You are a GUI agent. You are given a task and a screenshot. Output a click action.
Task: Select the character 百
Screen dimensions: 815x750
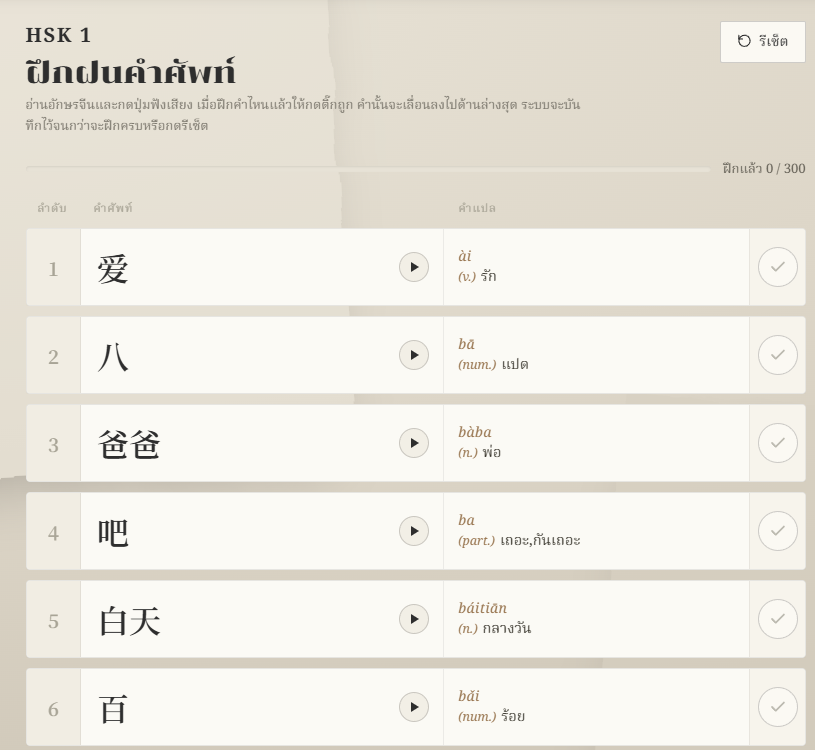tap(113, 709)
